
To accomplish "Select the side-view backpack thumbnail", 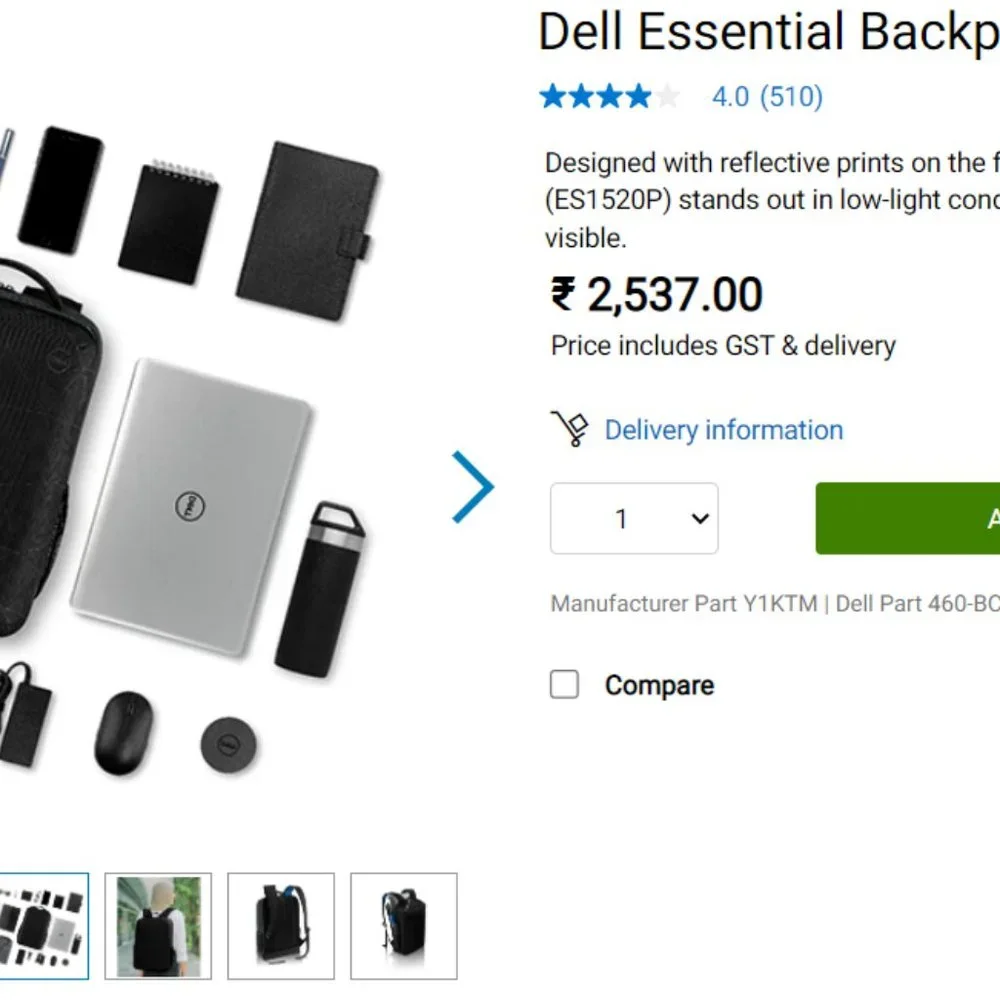I will (403, 925).
